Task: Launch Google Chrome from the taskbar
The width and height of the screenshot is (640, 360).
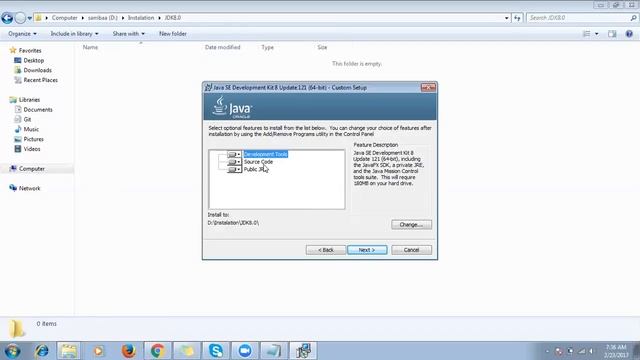Action: (158, 351)
